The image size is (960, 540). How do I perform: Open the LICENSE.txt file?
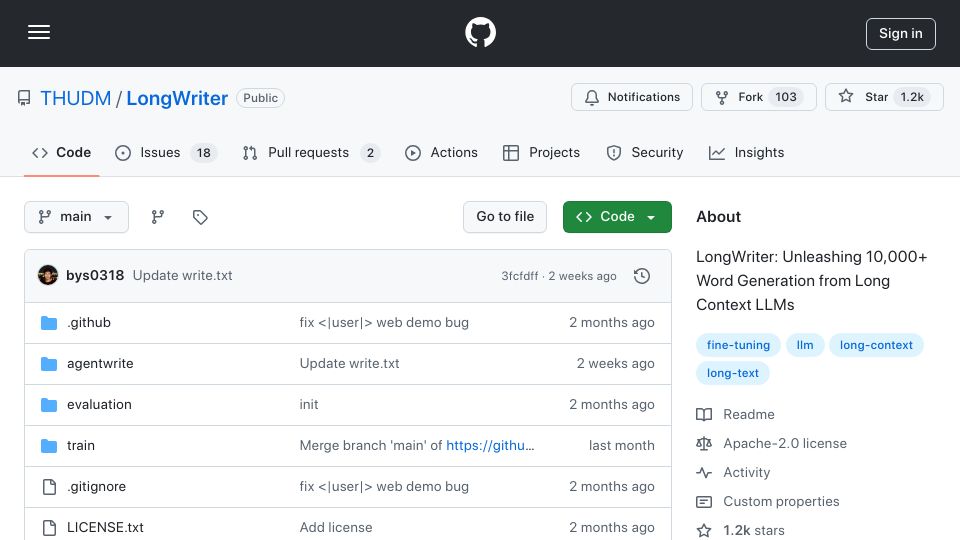(x=105, y=528)
